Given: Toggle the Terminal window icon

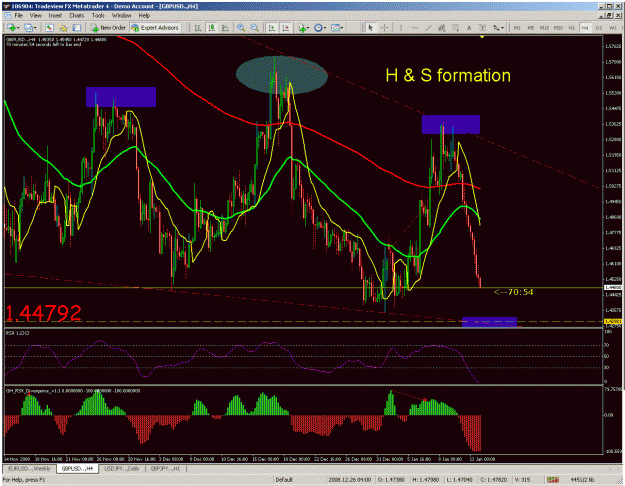Looking at the screenshot, I should pyautogui.click(x=77, y=28).
